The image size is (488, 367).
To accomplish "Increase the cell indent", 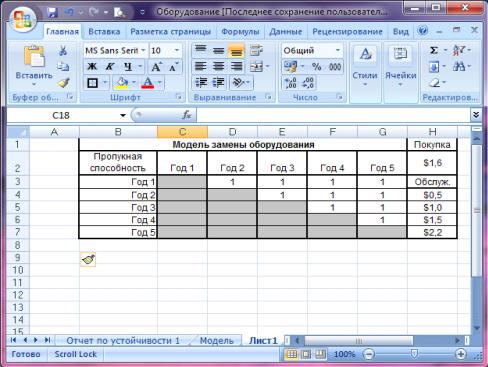I will (x=218, y=82).
